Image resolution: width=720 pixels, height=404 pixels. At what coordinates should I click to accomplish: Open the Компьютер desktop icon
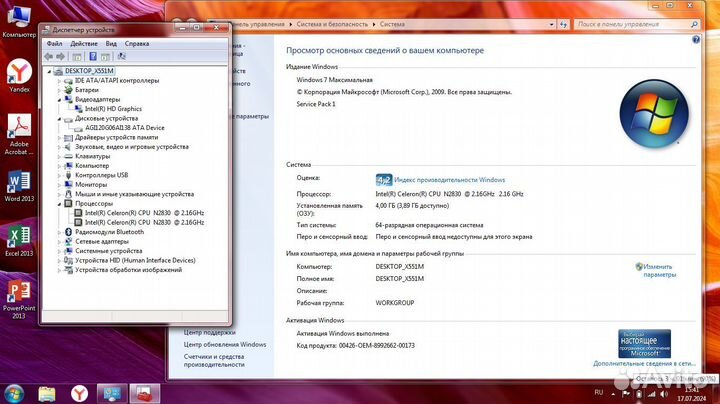pyautogui.click(x=19, y=21)
